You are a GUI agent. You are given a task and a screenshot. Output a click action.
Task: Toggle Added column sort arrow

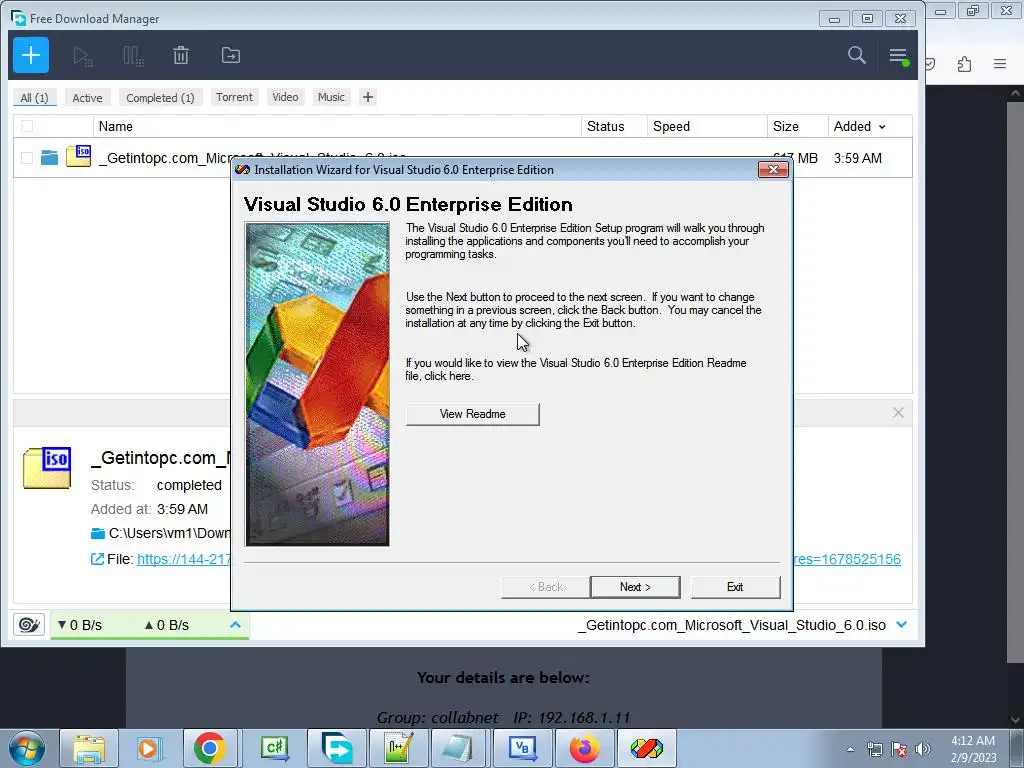tap(882, 127)
